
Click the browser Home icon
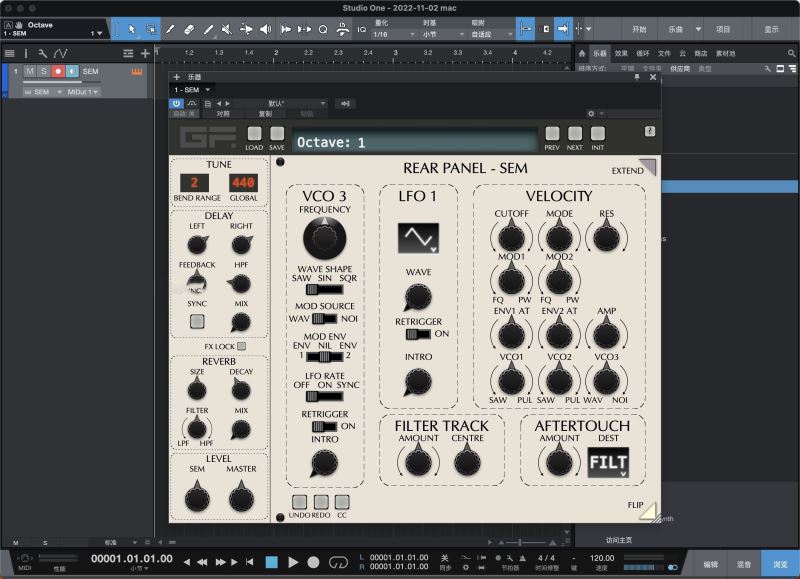[582, 53]
